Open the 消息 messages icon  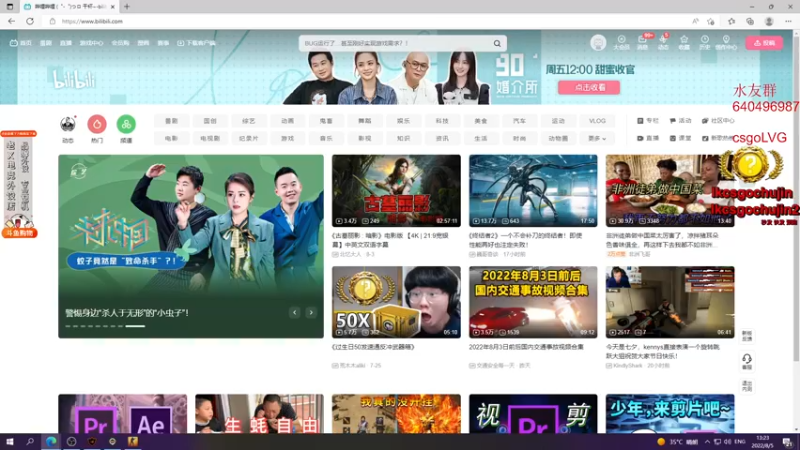point(642,43)
